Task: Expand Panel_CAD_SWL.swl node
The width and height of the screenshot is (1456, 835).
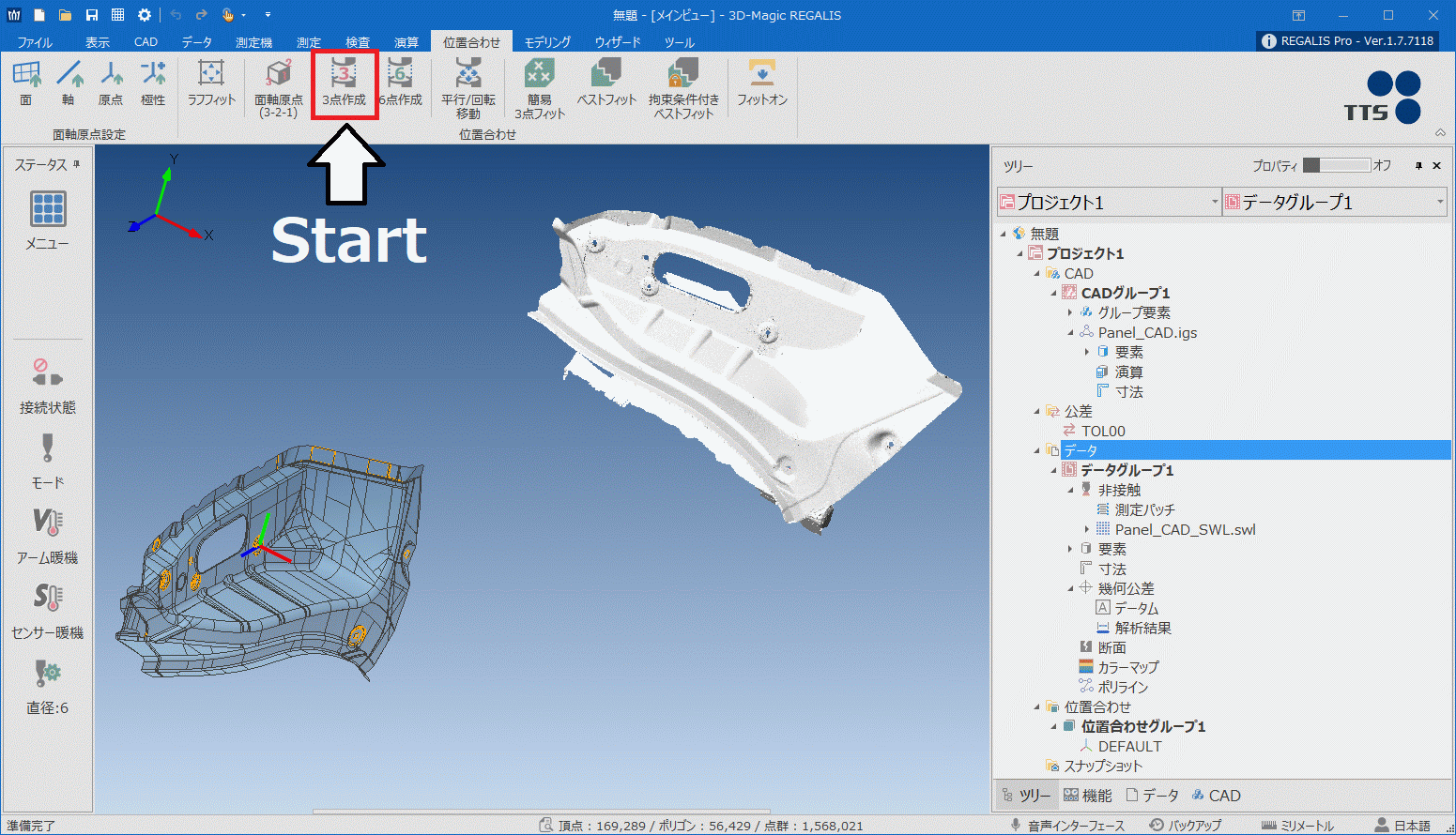Action: click(x=1087, y=529)
